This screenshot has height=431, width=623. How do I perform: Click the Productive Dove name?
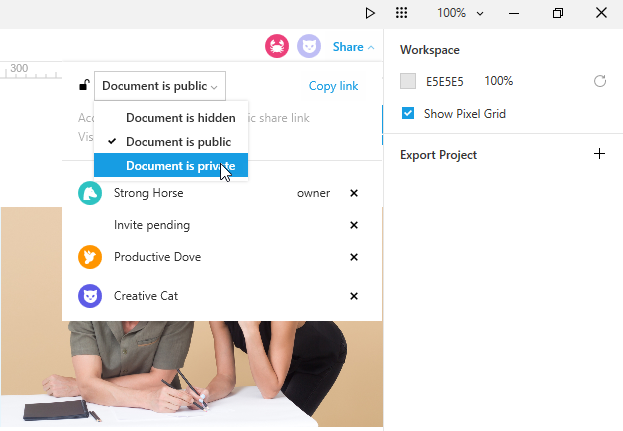157,257
